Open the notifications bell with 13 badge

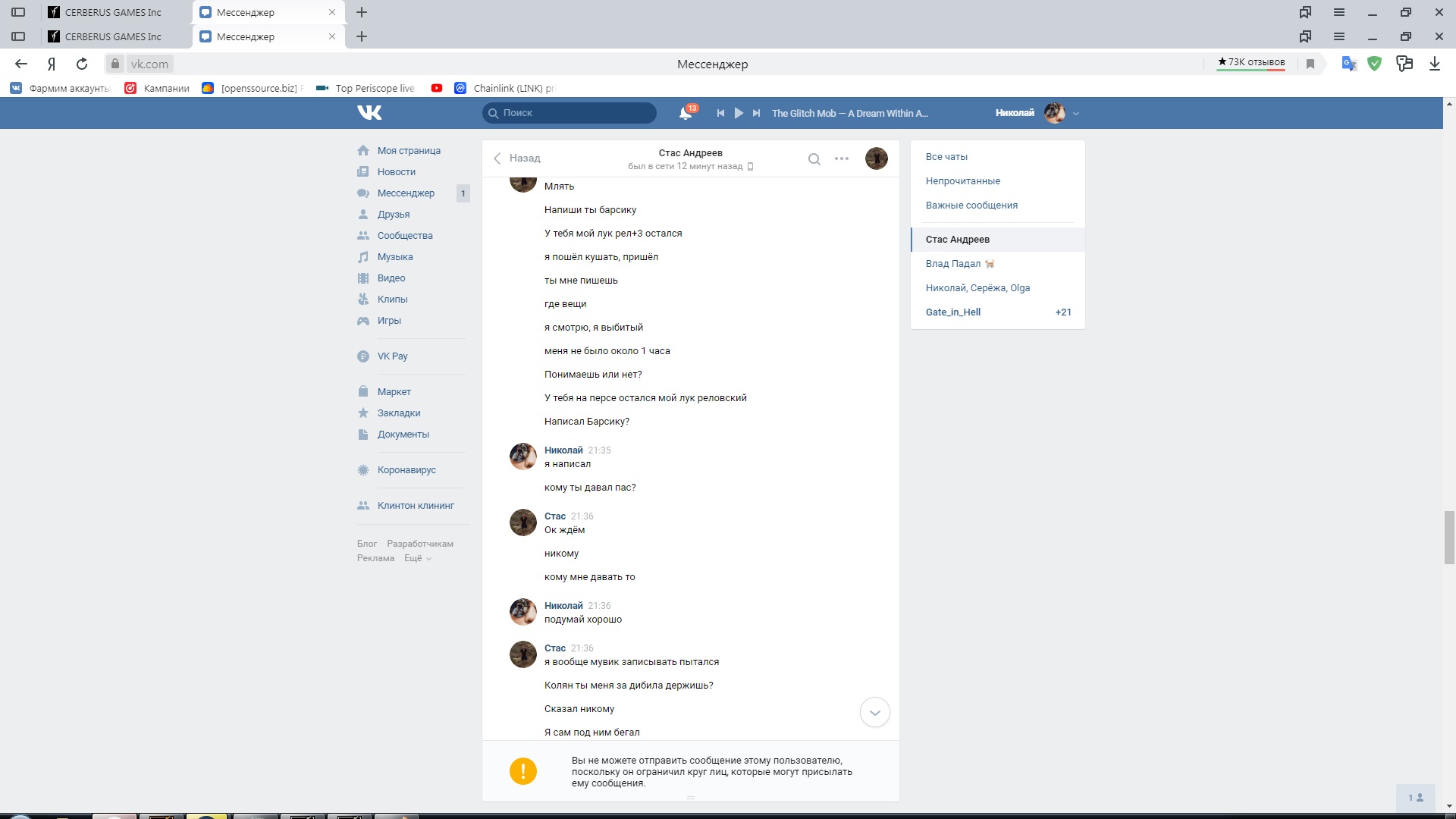click(x=687, y=113)
